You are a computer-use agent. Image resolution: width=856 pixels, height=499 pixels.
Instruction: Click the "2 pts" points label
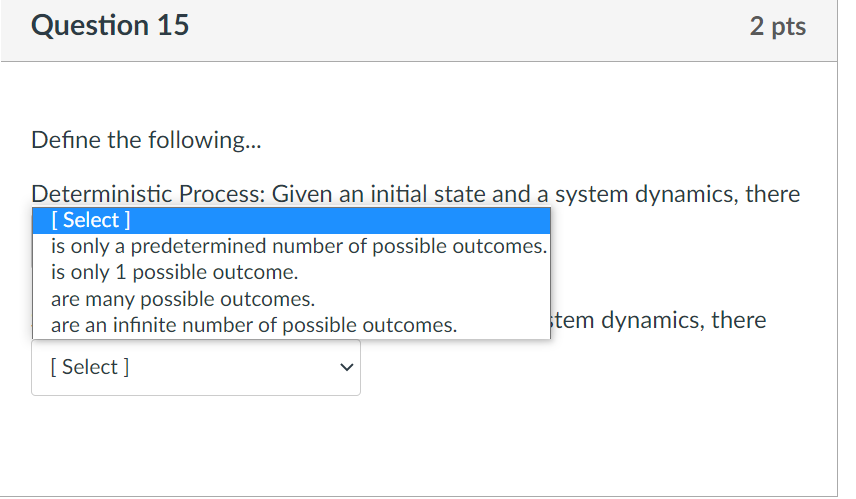[x=777, y=27]
